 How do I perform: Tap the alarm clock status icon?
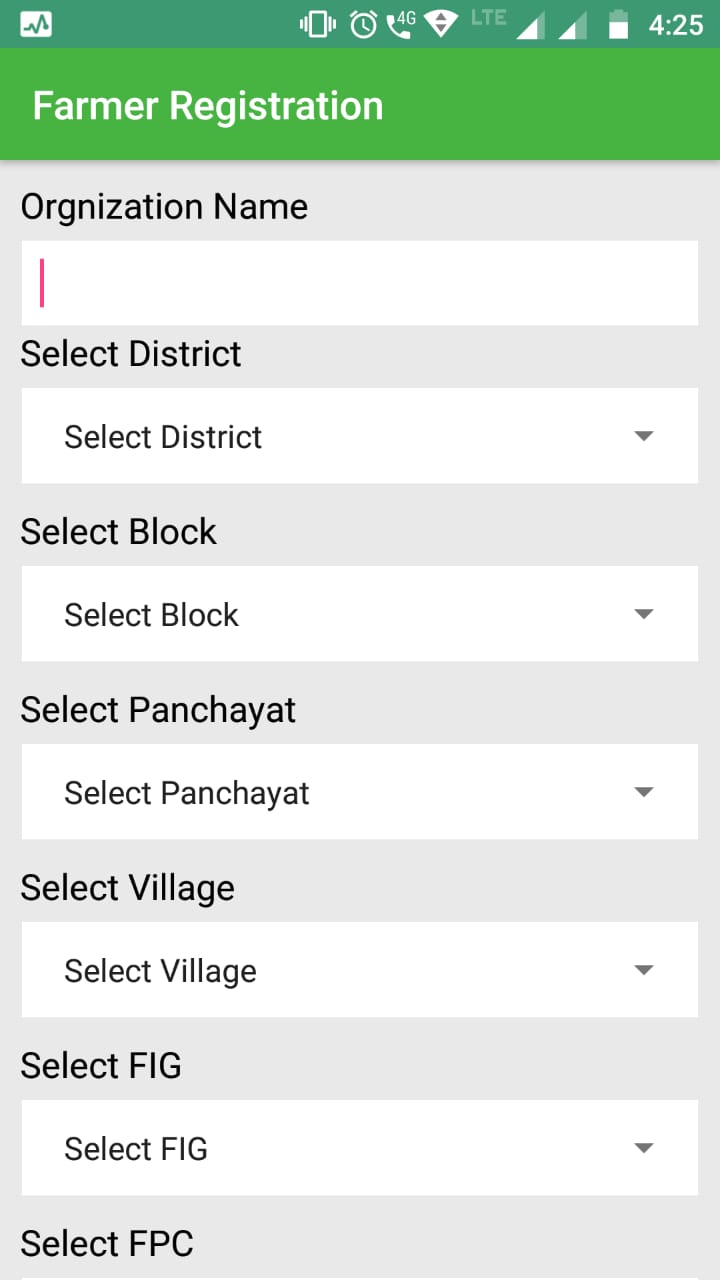tap(362, 24)
